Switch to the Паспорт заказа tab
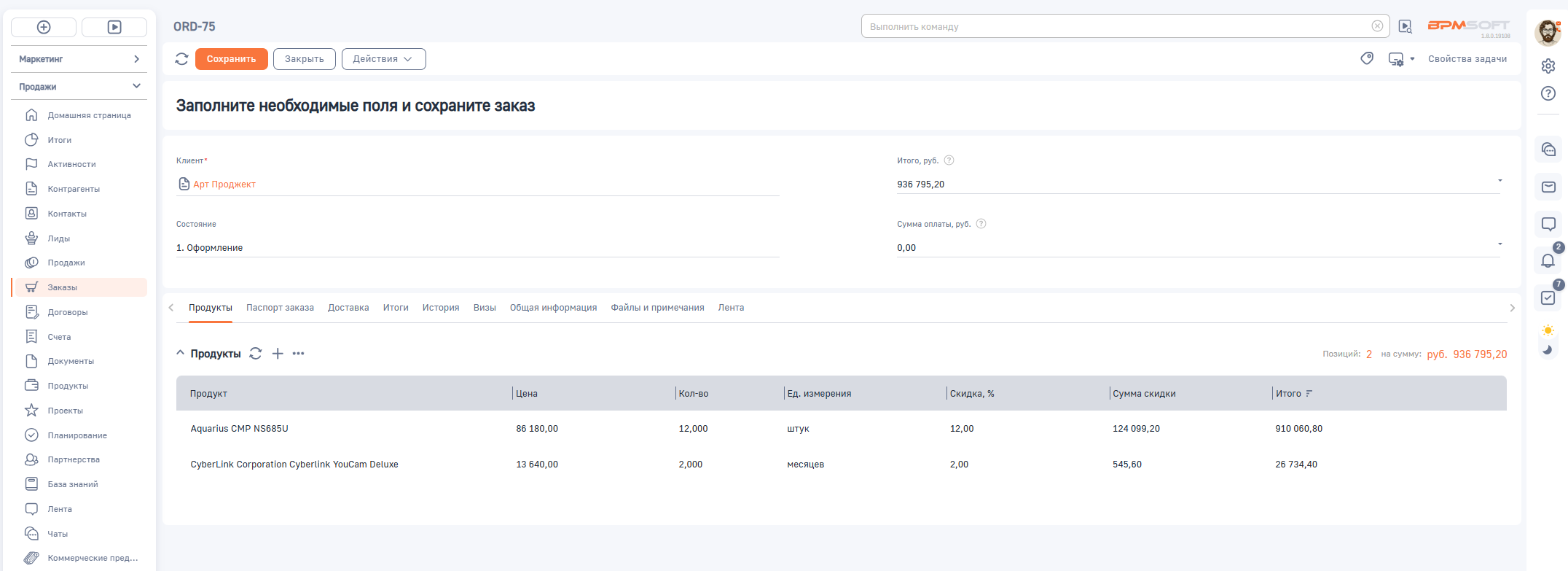Image resolution: width=1568 pixels, height=571 pixels. point(280,308)
